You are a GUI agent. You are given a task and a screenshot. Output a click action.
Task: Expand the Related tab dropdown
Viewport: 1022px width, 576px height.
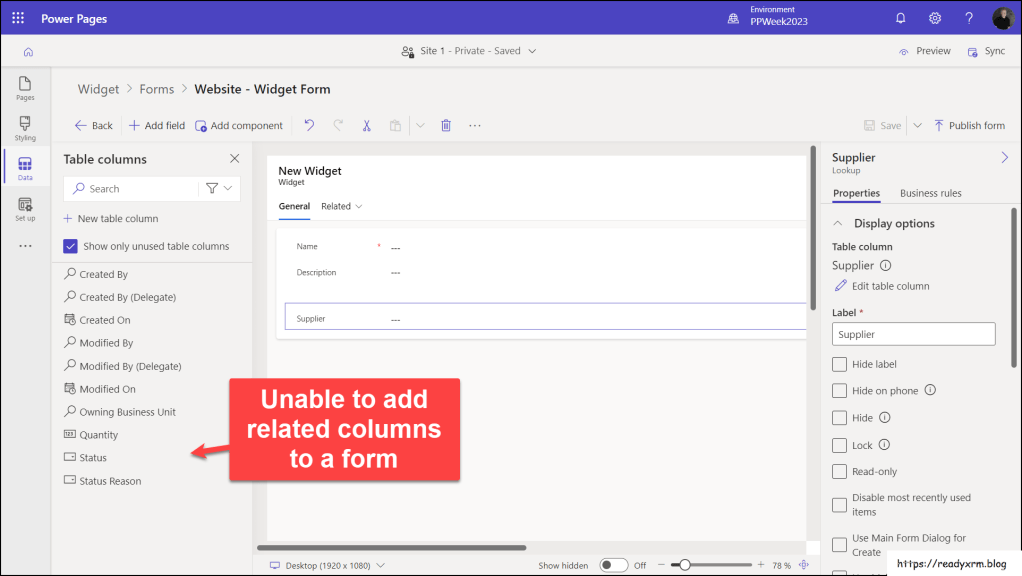tap(341, 207)
